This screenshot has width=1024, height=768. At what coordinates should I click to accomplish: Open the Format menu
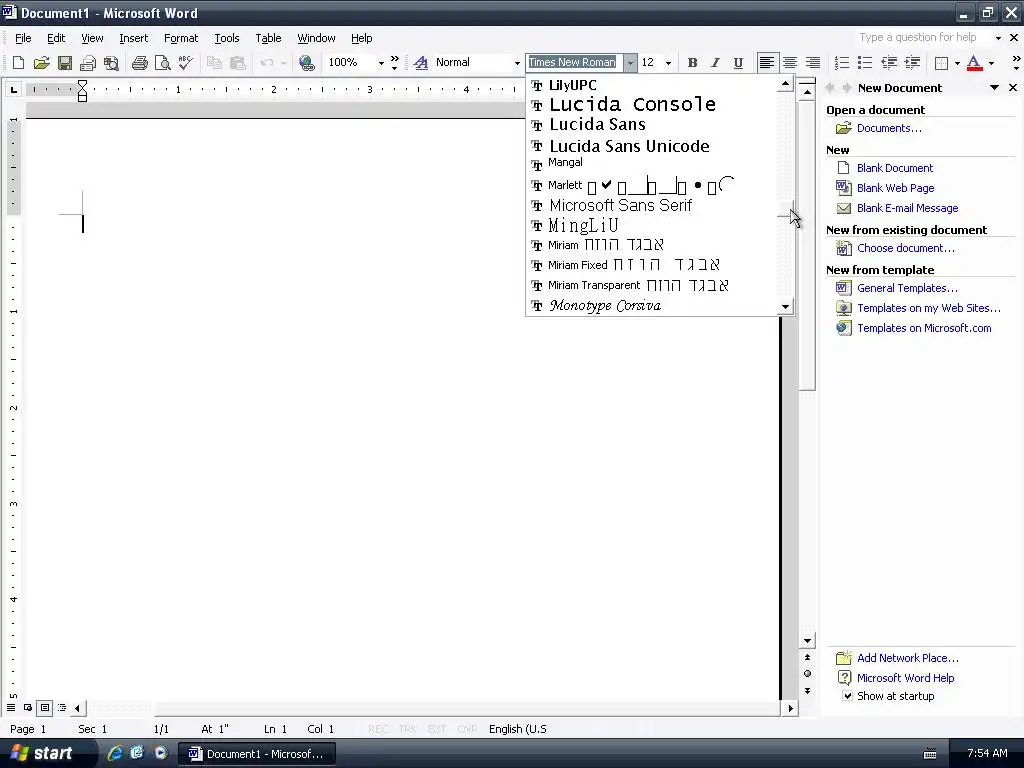pyautogui.click(x=181, y=38)
